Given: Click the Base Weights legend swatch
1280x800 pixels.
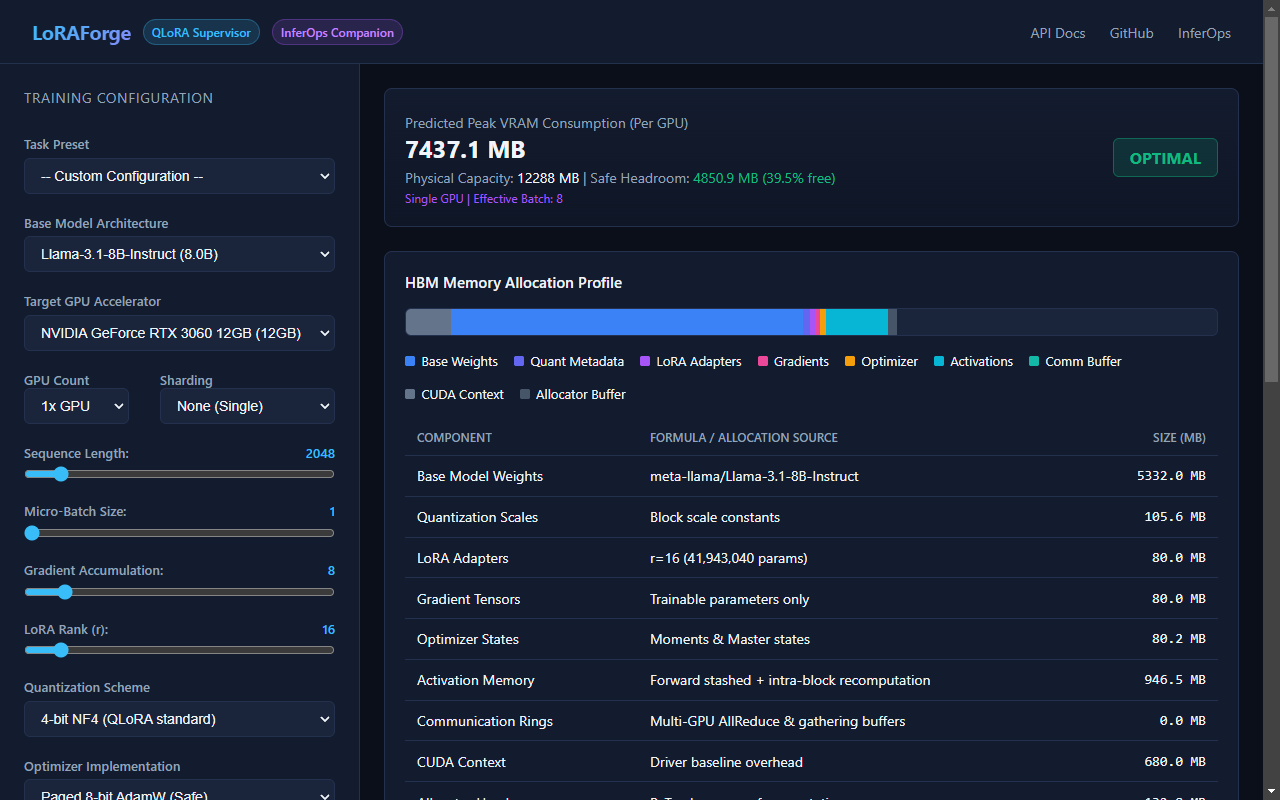Looking at the screenshot, I should [x=410, y=361].
